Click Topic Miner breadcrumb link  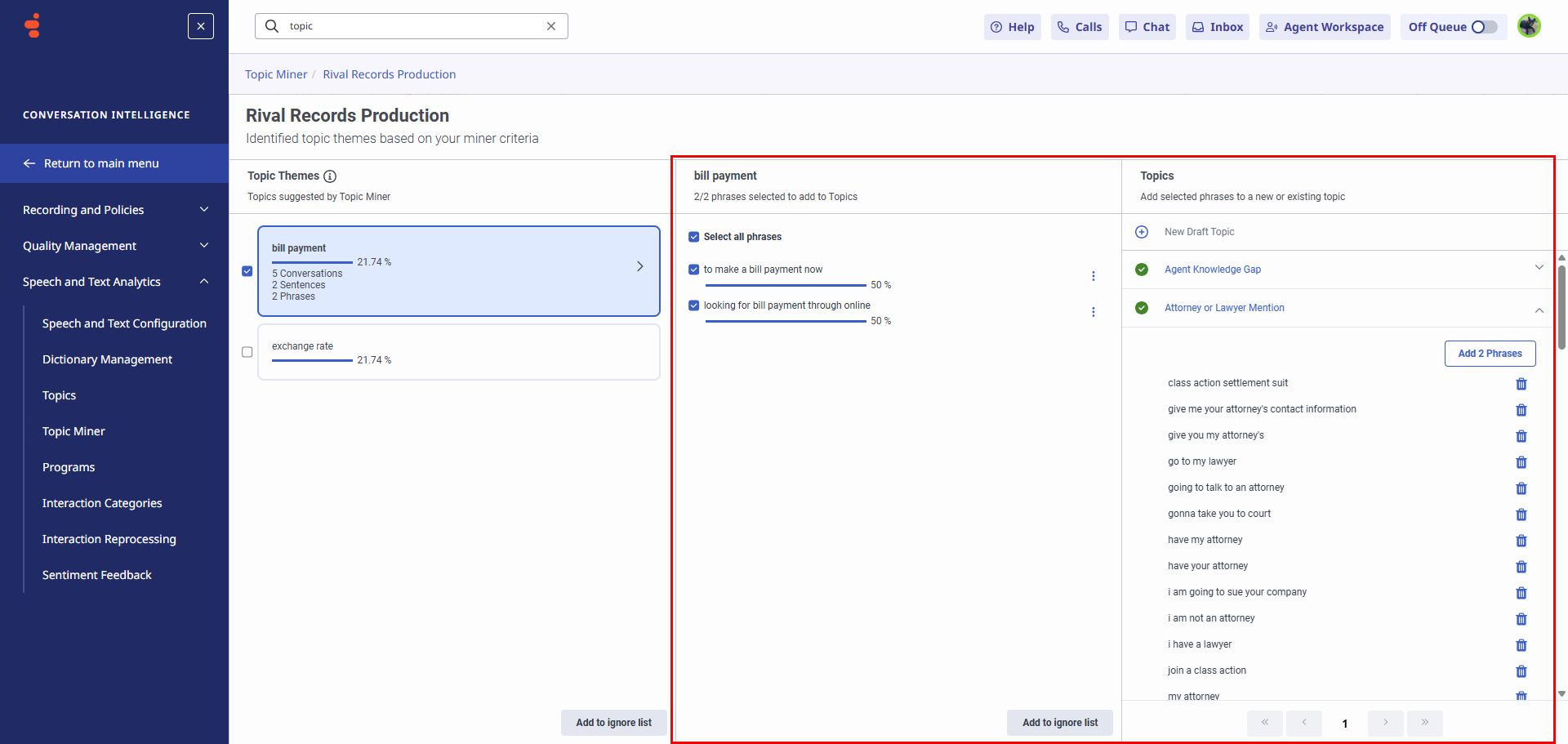pos(276,74)
